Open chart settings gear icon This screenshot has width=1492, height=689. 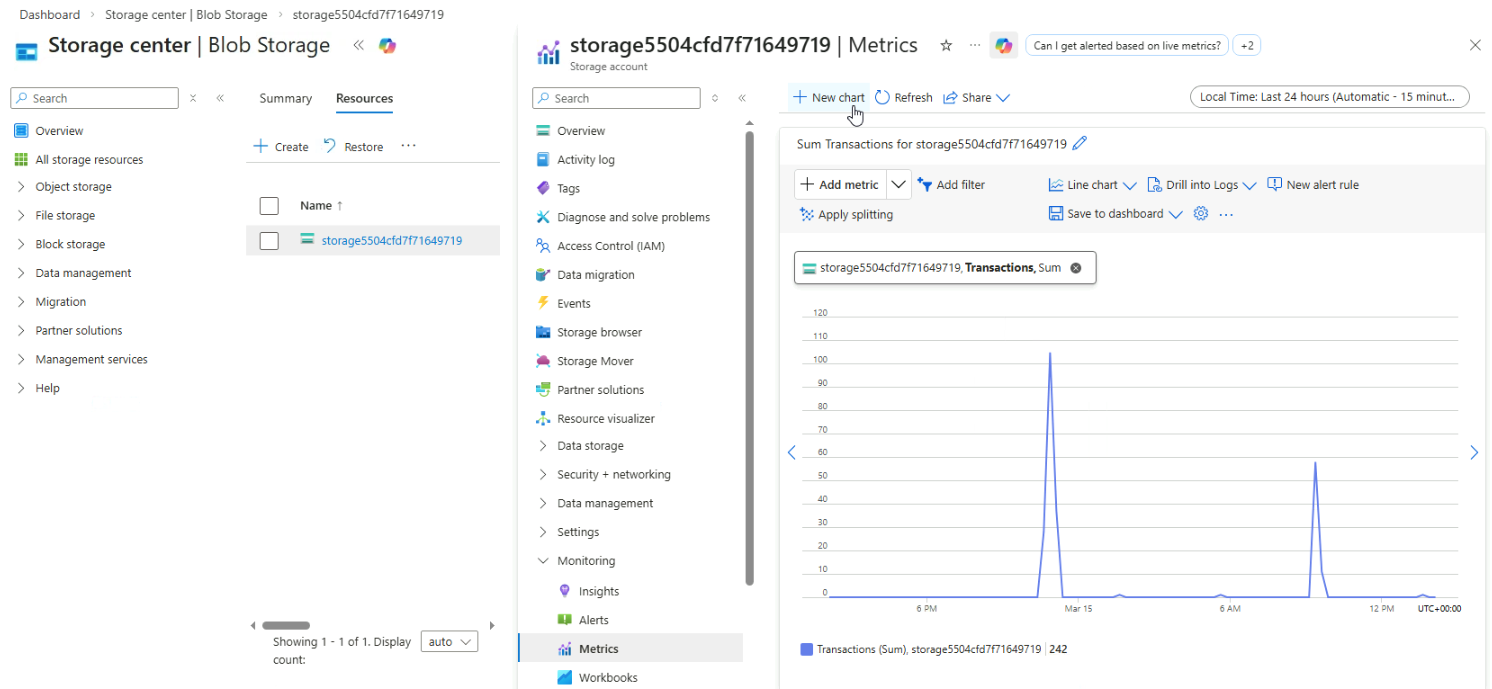click(1201, 214)
